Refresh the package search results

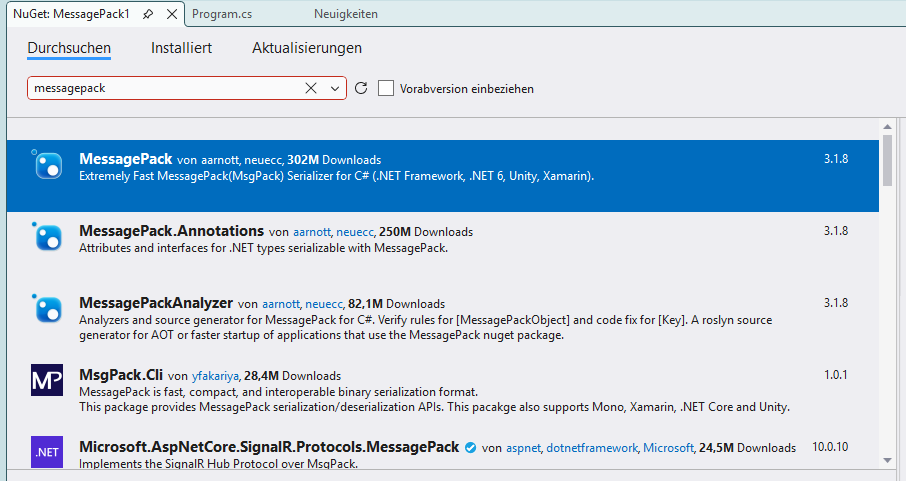click(x=361, y=88)
